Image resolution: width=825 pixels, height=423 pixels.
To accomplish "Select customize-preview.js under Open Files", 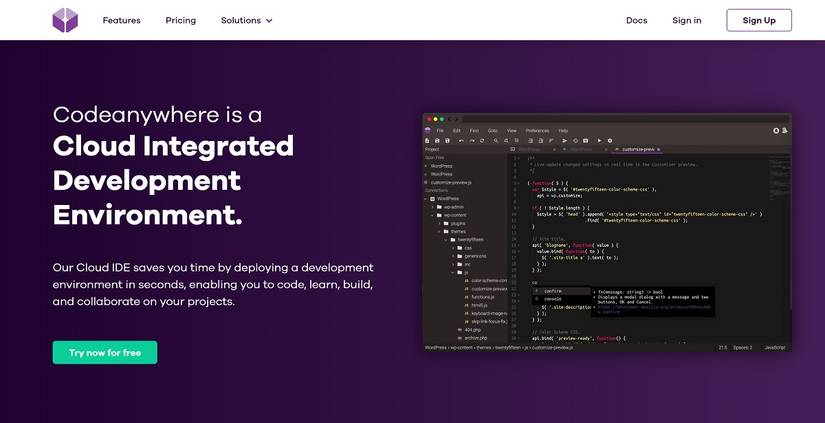I will click(451, 183).
